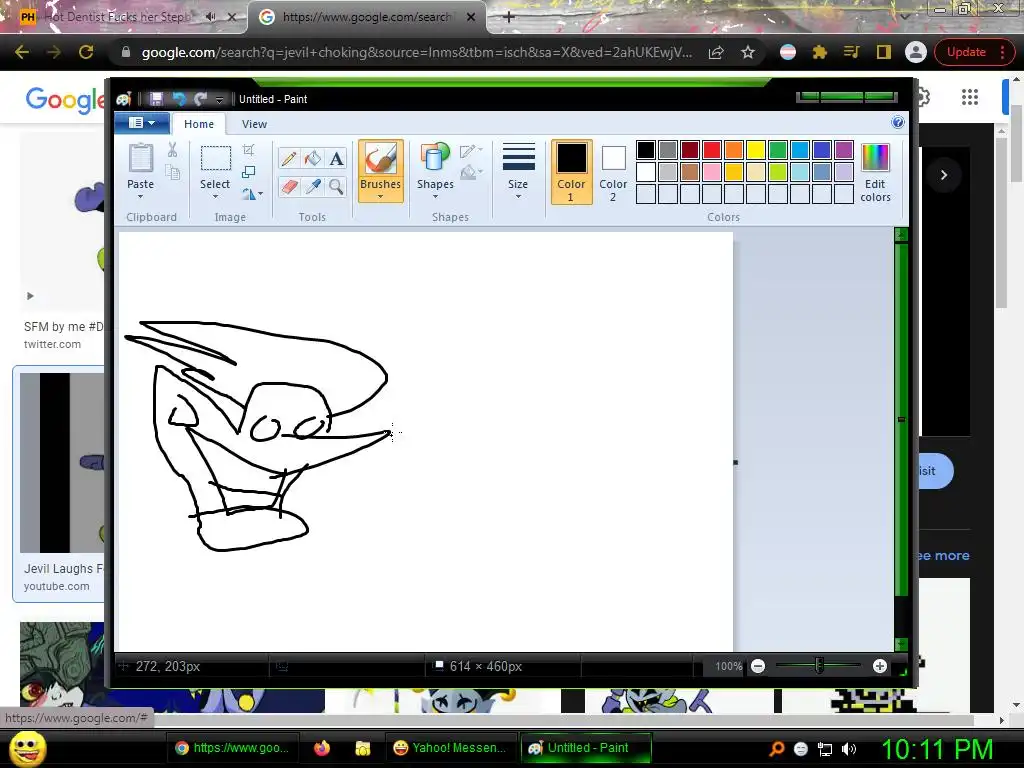Click Chrome's reload page icon
The height and width of the screenshot is (768, 1024).
coord(86,52)
